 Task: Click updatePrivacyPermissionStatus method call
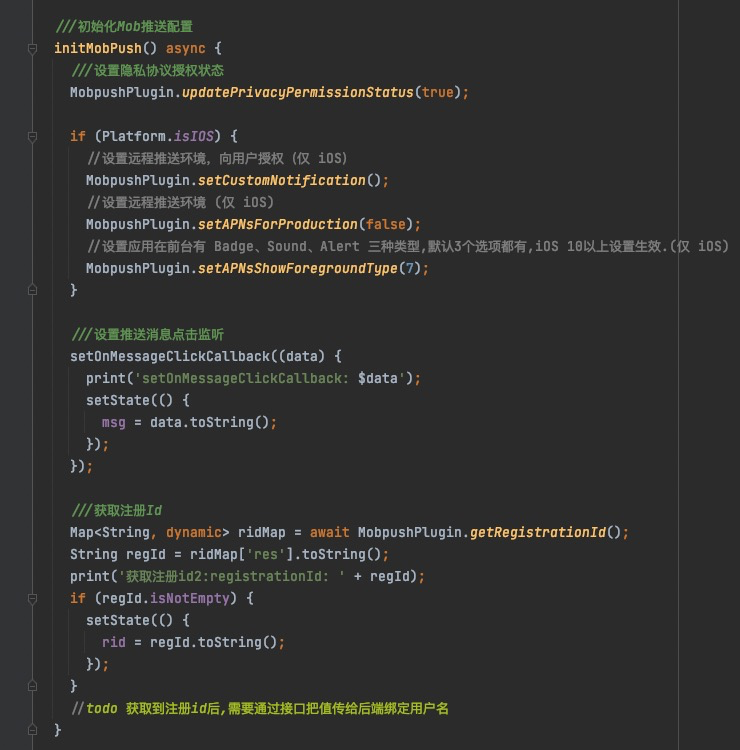point(297,92)
